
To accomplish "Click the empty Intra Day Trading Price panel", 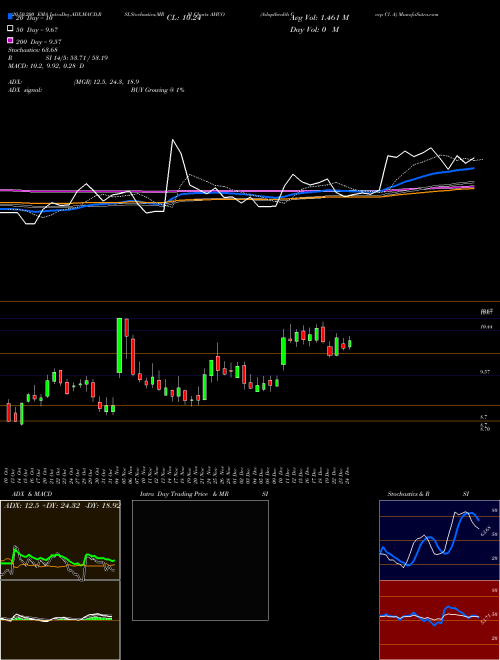I will click(200, 560).
